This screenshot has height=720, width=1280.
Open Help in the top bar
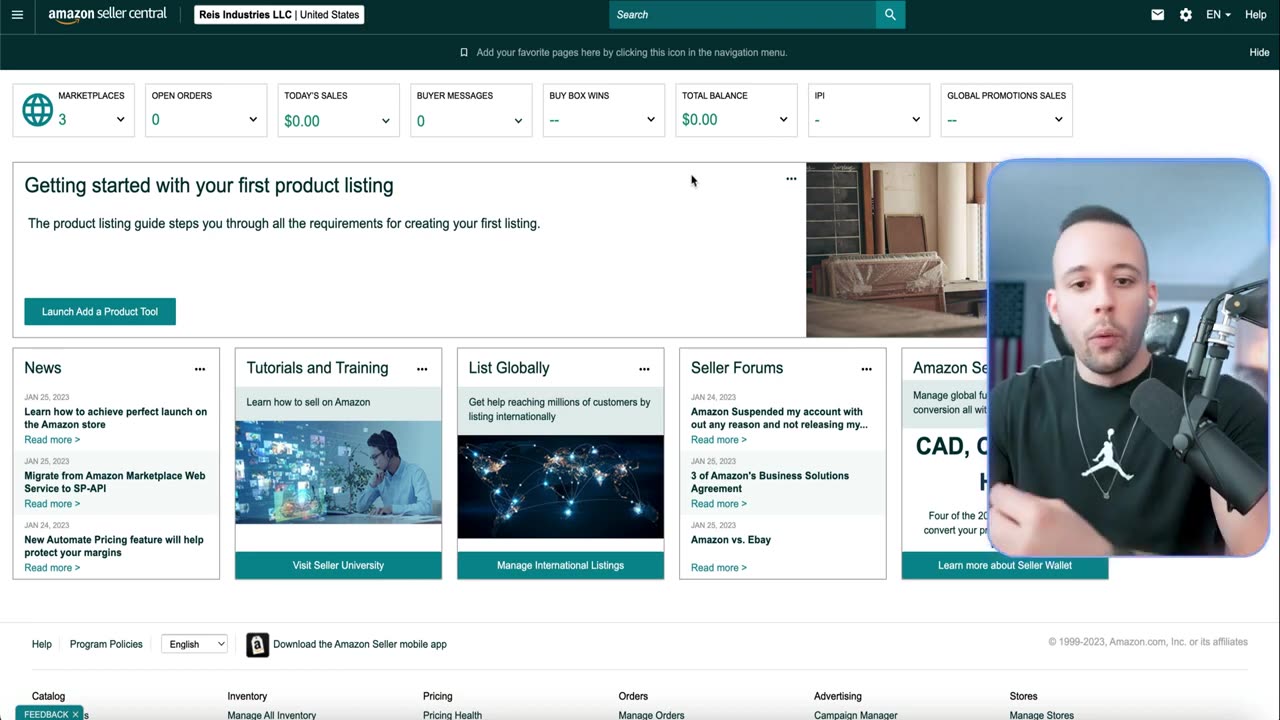pyautogui.click(x=1255, y=15)
